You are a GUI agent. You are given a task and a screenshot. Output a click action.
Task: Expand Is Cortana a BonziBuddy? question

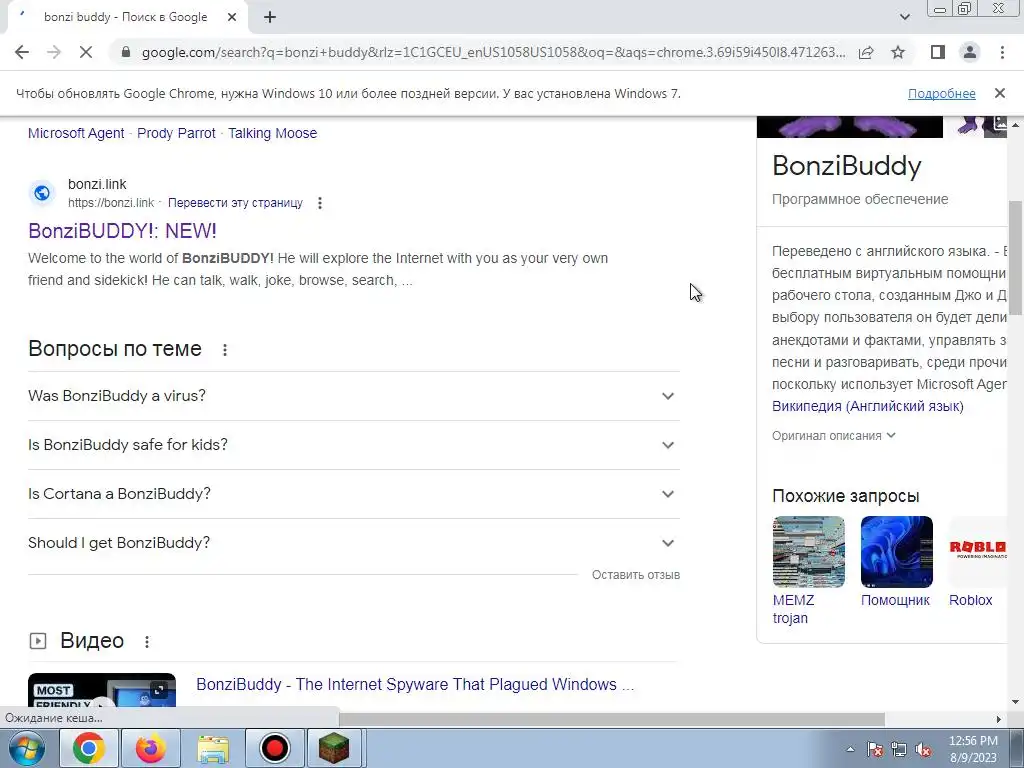tap(353, 494)
